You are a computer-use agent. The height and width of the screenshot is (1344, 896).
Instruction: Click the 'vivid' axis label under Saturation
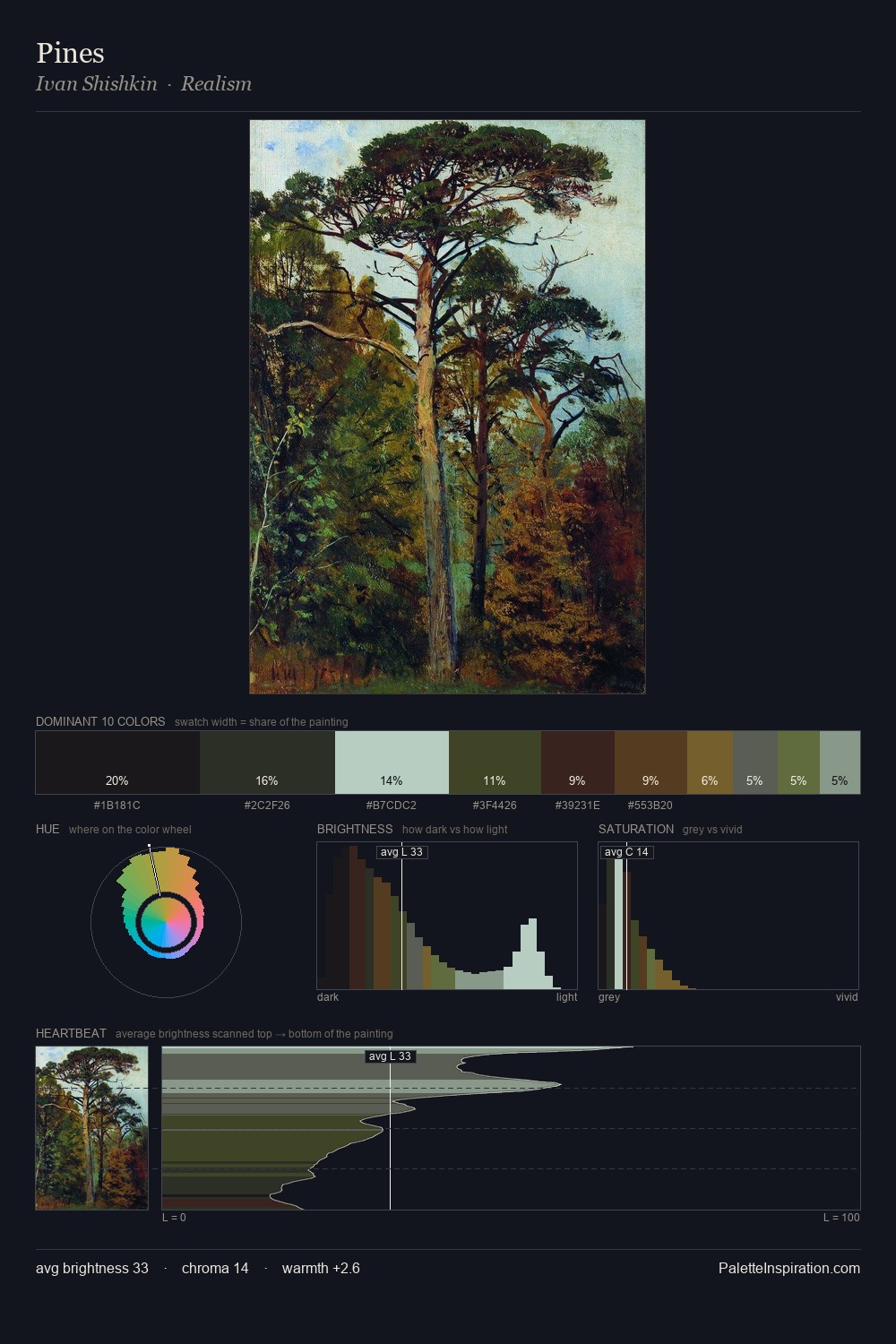847,997
